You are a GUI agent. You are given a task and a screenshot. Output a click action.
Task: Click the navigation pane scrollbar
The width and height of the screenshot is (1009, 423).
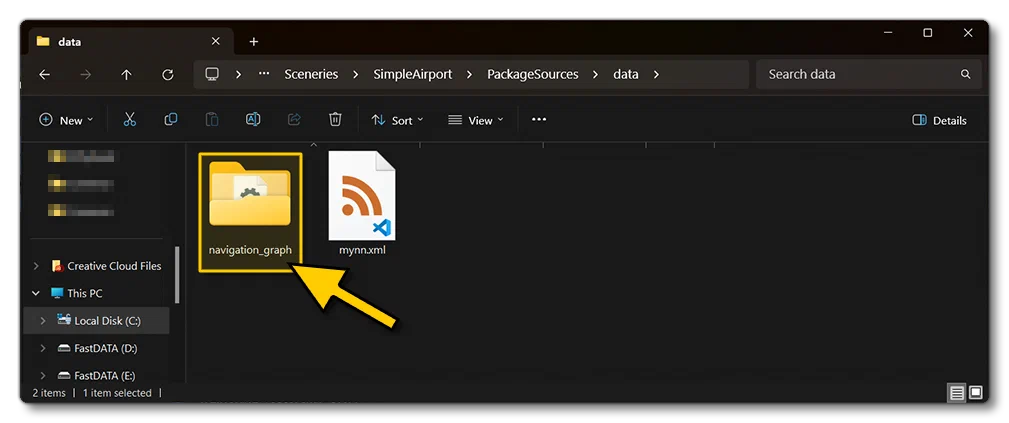click(x=177, y=274)
